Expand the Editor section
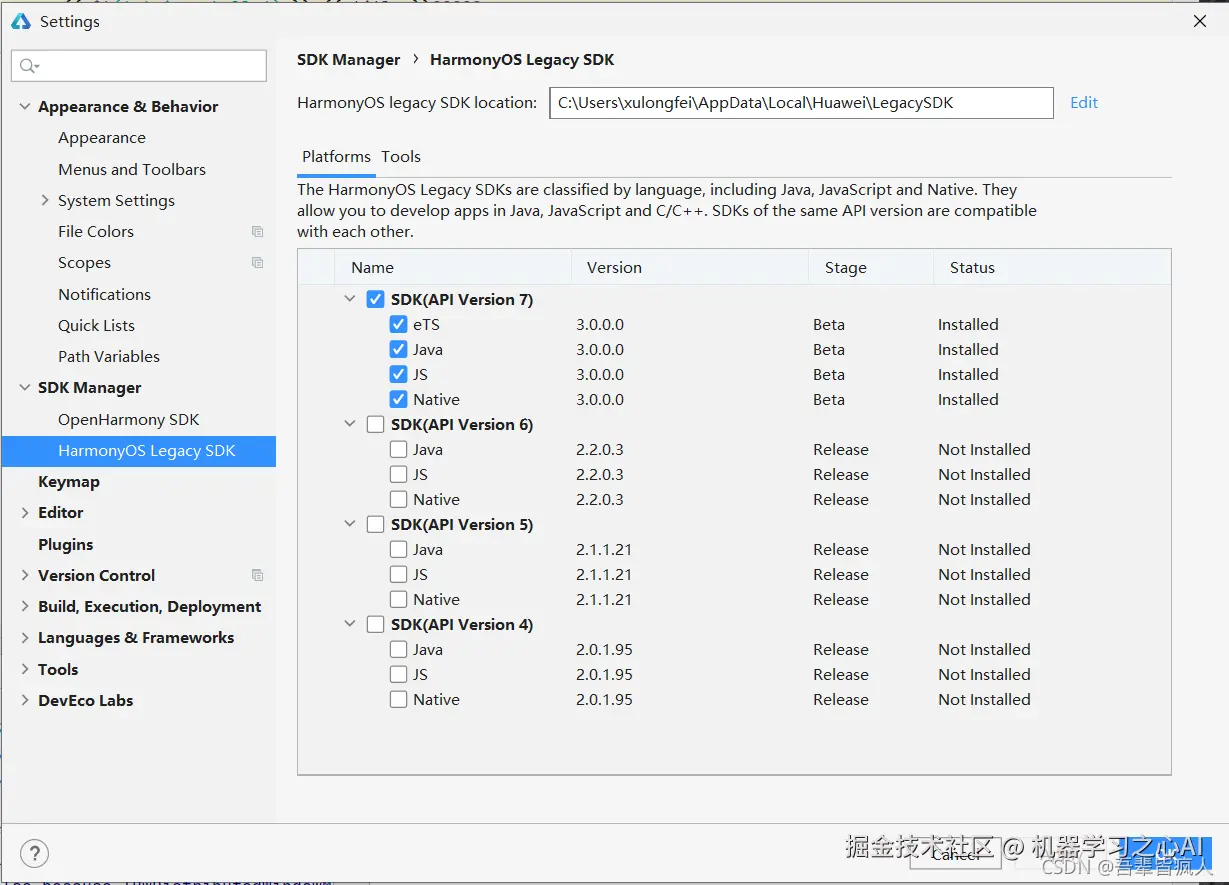This screenshot has width=1229, height=885. (25, 512)
